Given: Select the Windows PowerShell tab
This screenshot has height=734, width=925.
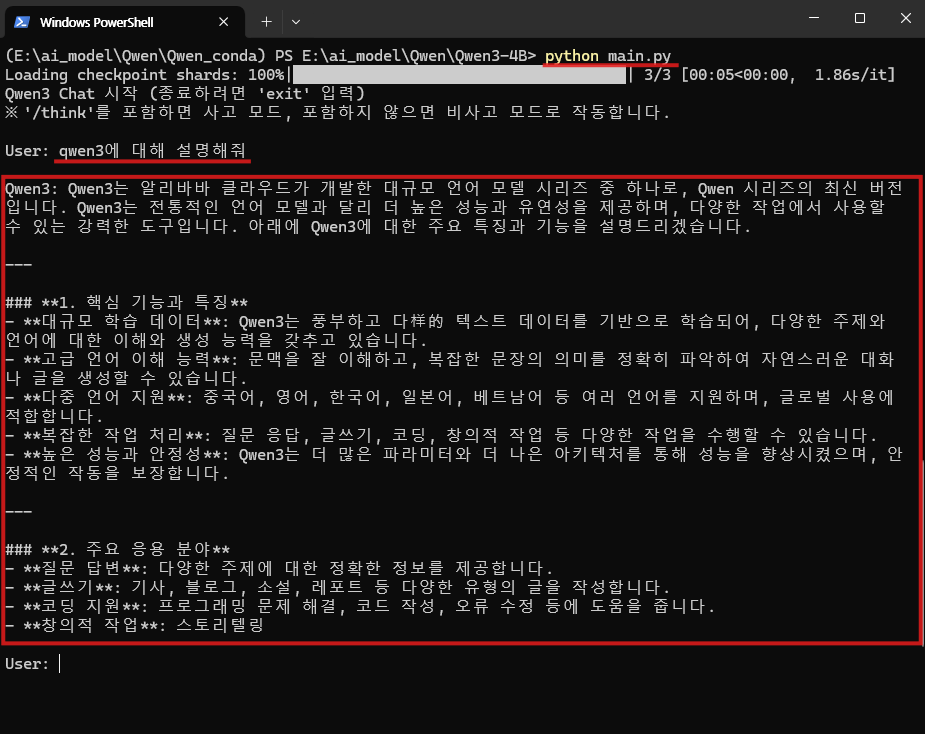Looking at the screenshot, I should click(x=124, y=22).
